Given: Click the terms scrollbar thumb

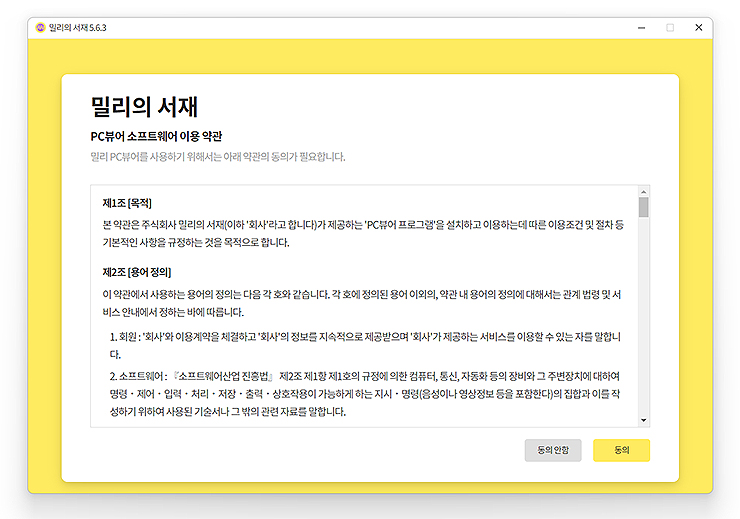Looking at the screenshot, I should coord(643,207).
